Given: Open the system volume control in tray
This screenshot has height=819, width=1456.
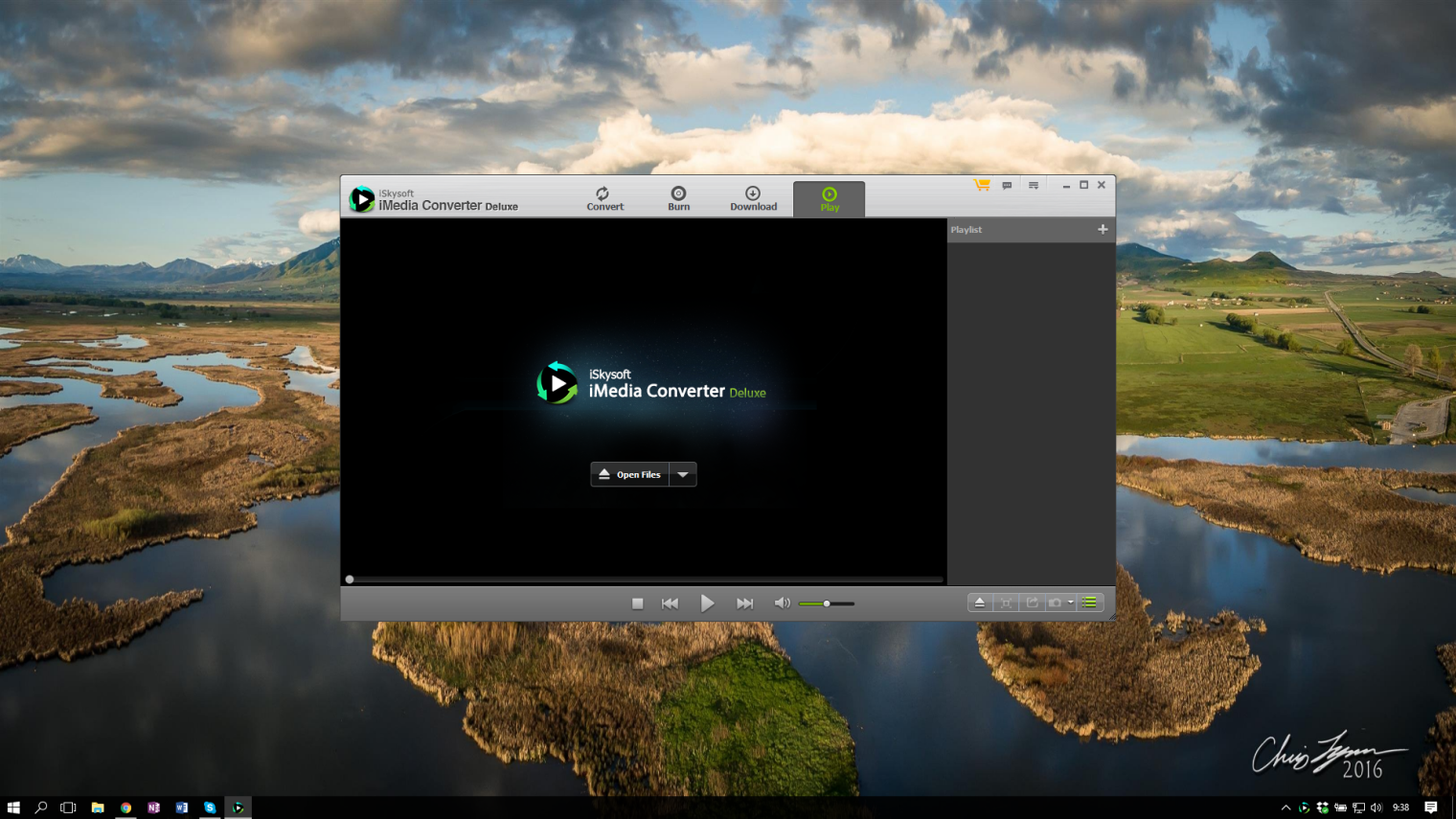Looking at the screenshot, I should pyautogui.click(x=1376, y=808).
